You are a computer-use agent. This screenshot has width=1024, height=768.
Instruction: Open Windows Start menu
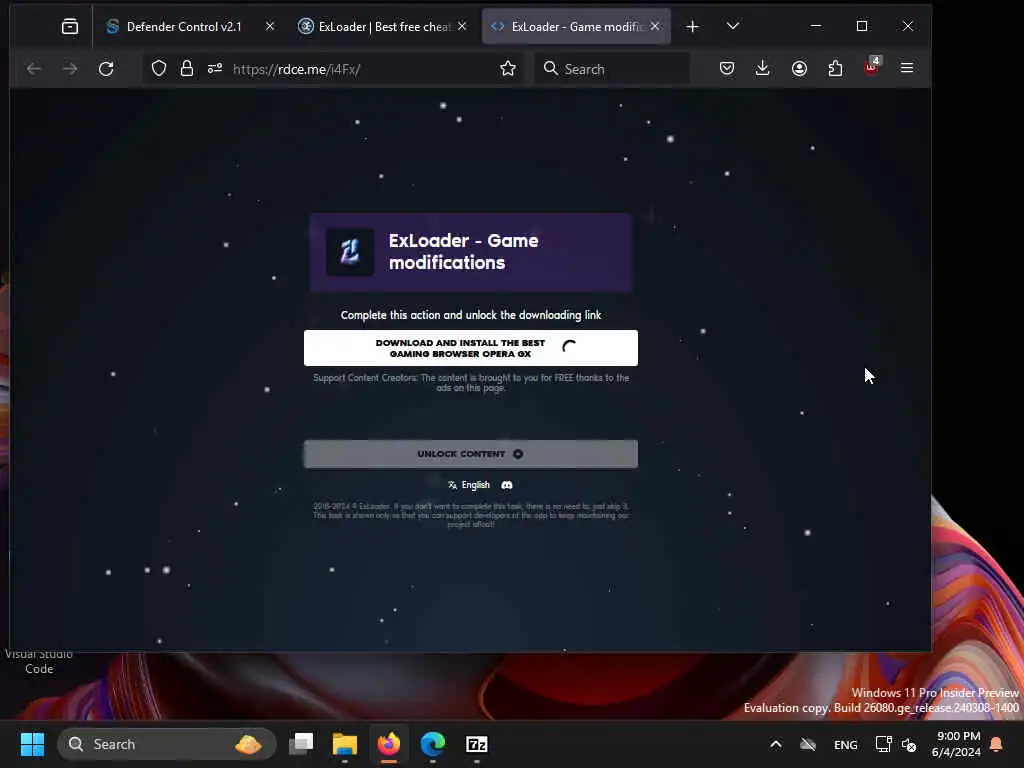[32, 744]
